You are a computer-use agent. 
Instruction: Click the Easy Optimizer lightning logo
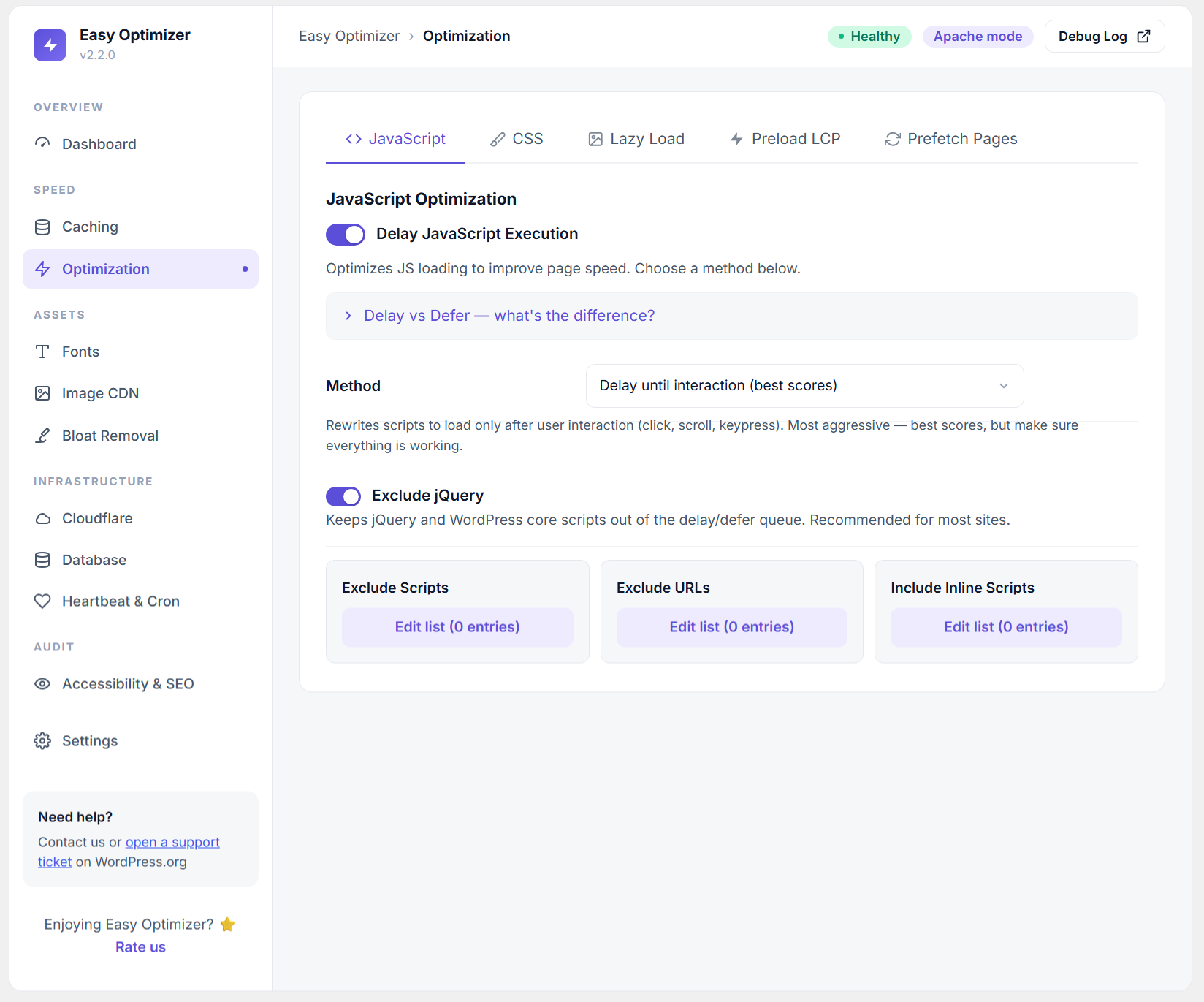50,45
